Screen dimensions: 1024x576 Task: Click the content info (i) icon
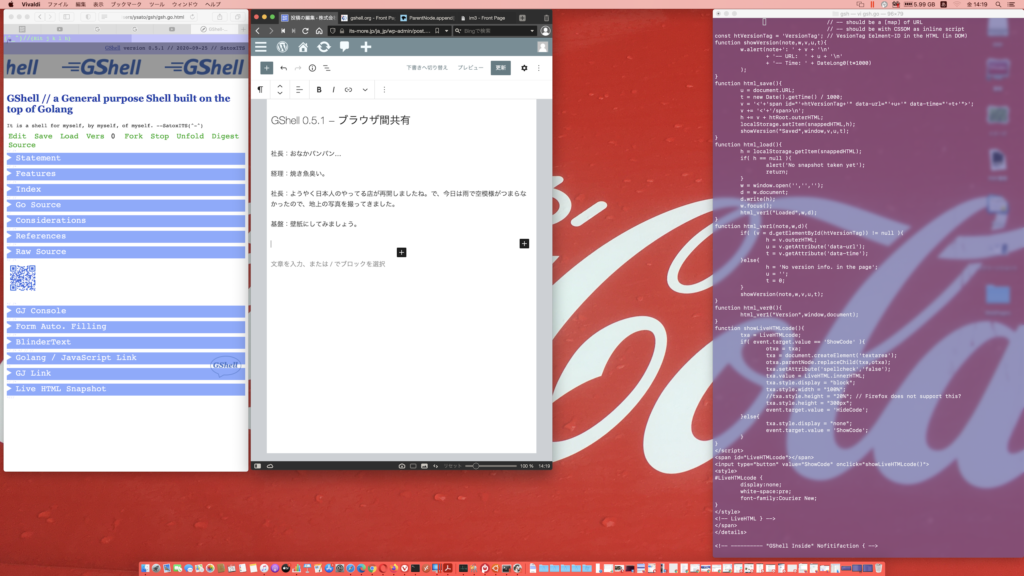[312, 68]
